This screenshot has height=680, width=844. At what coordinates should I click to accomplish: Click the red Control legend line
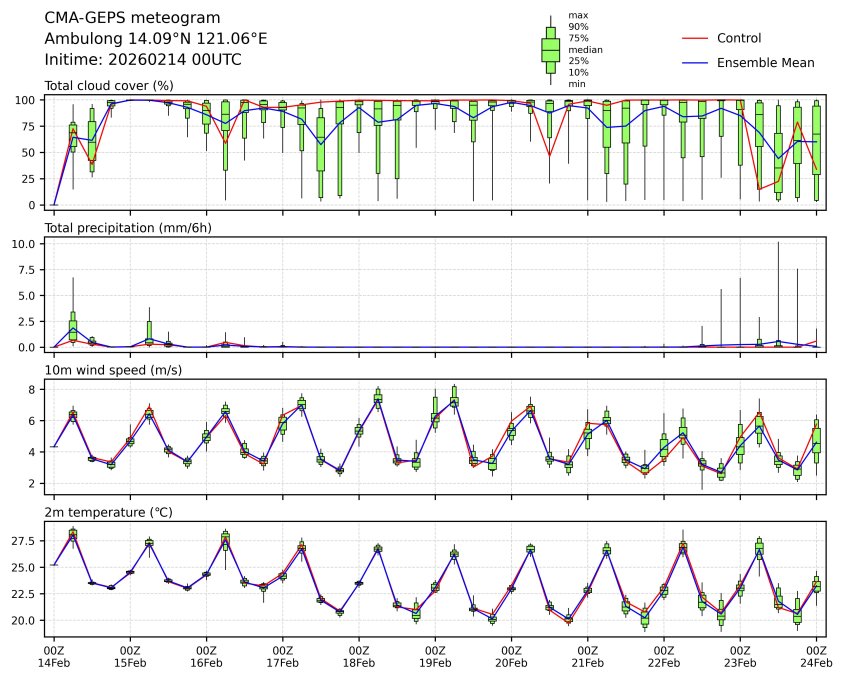tap(694, 38)
